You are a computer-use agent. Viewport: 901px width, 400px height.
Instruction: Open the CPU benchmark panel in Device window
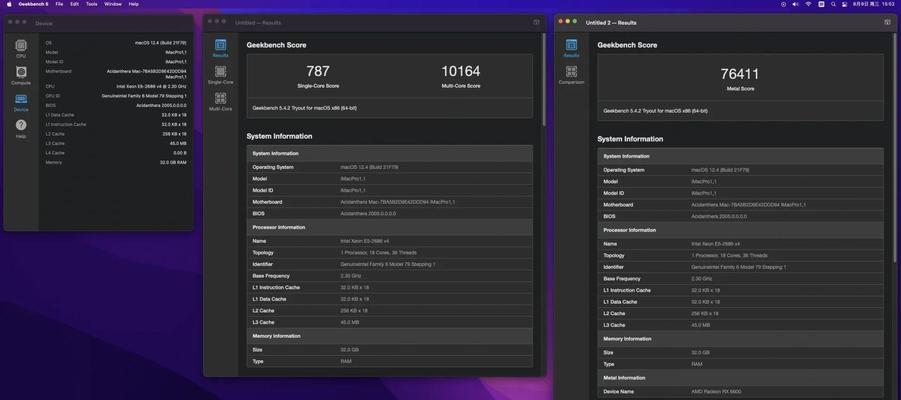(x=21, y=49)
